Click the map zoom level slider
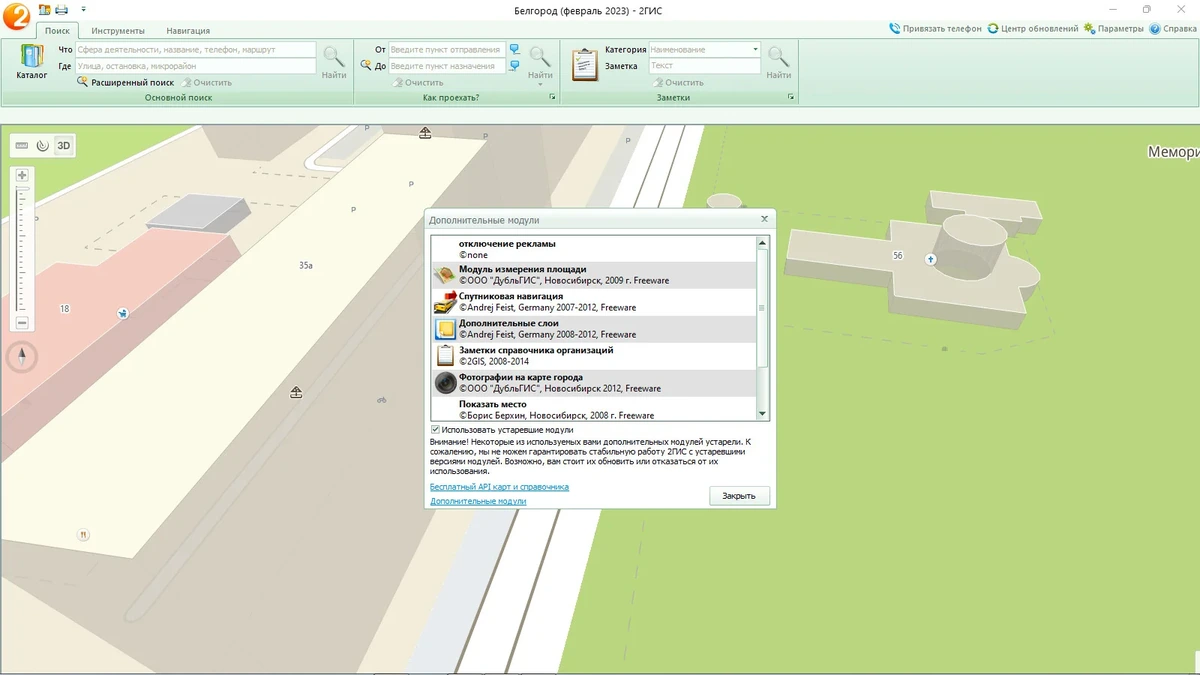 point(22,249)
